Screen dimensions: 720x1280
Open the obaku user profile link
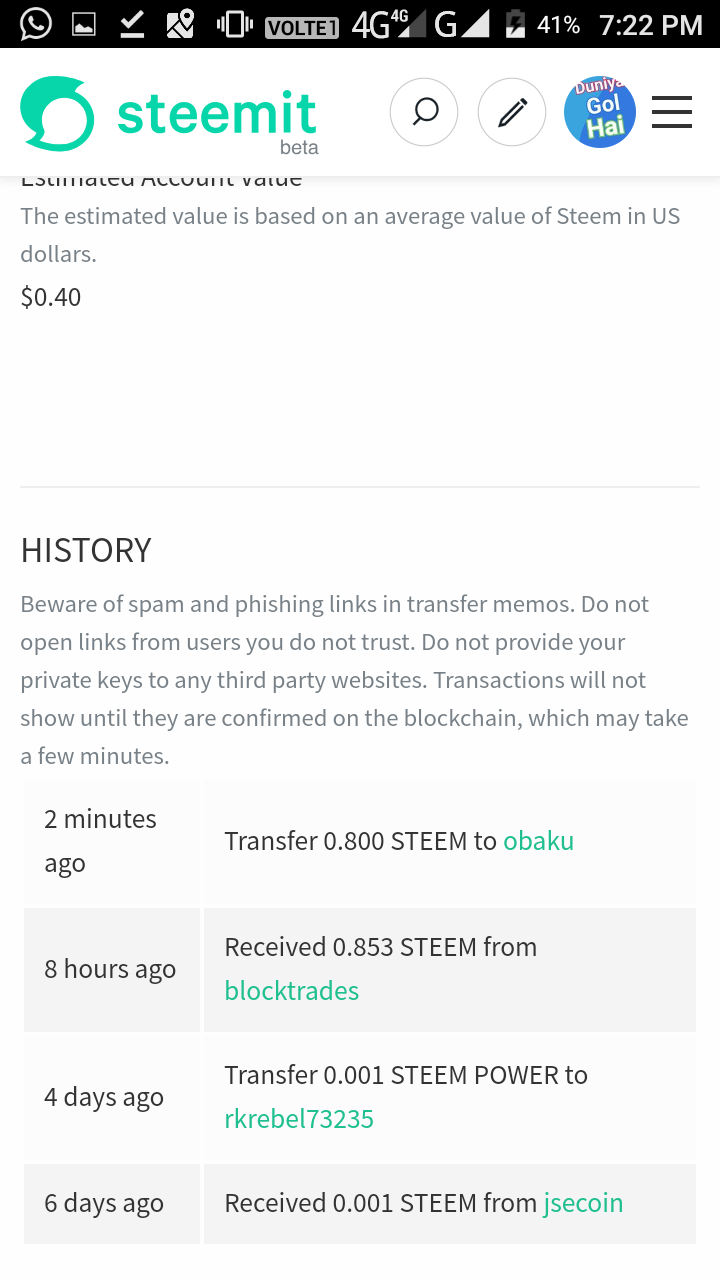coord(538,841)
